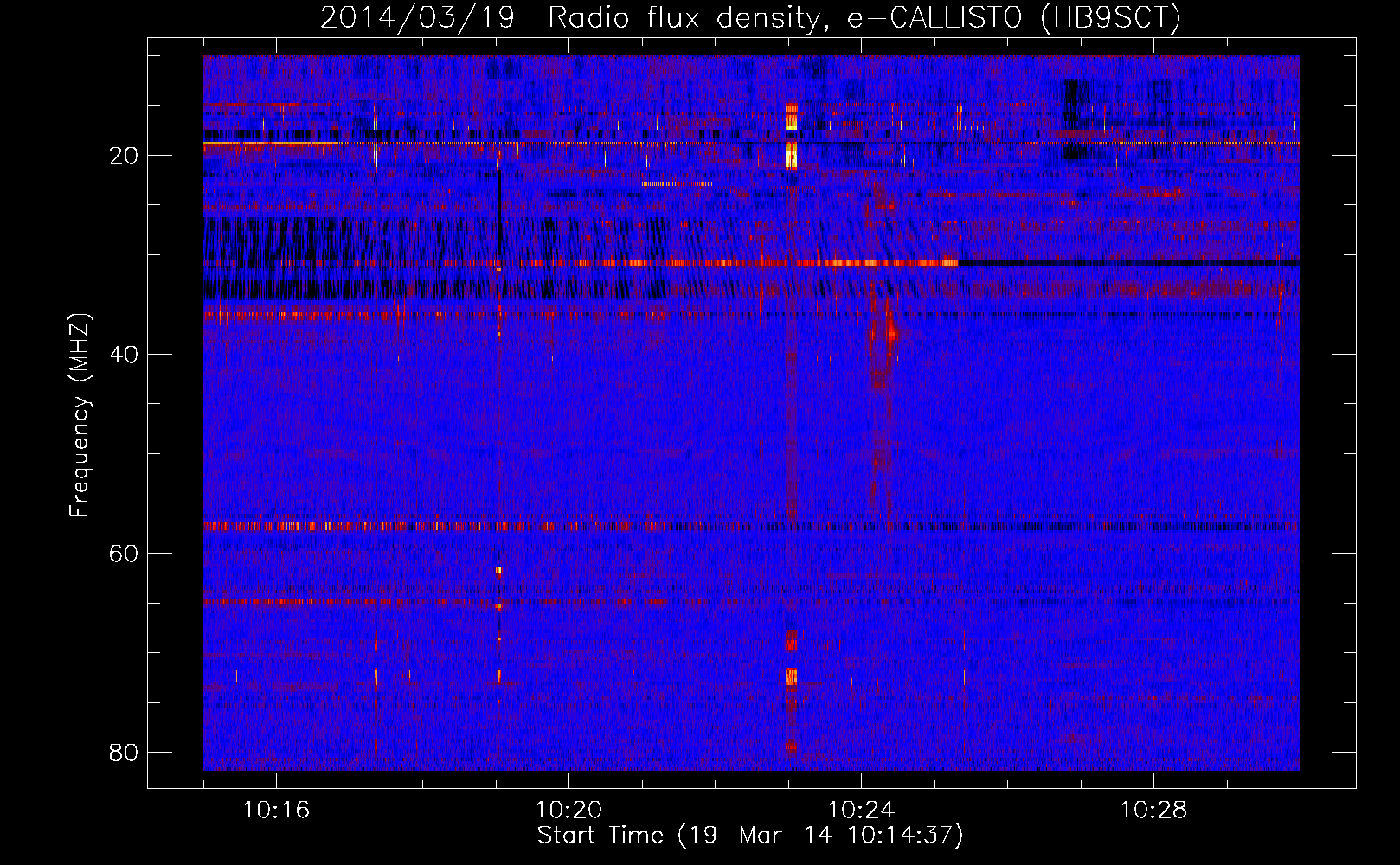Click the 80 frequency tick label

tap(125, 753)
